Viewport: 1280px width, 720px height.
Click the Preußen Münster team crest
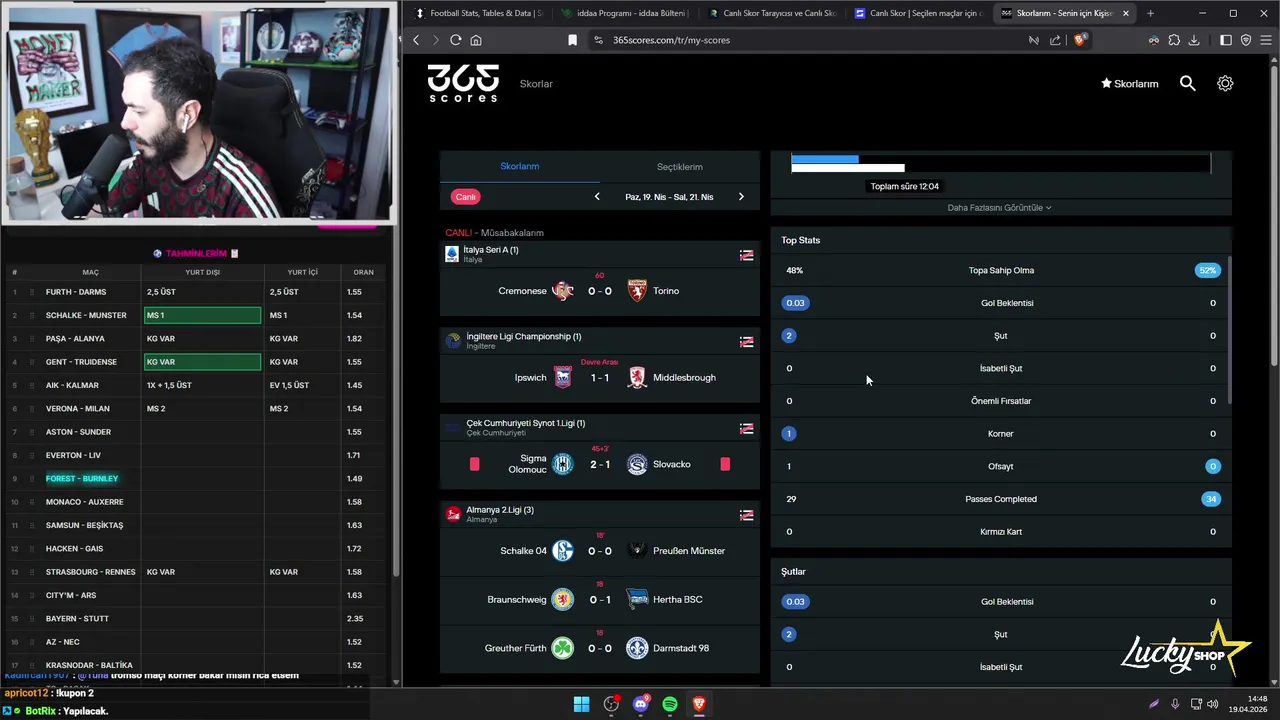pyautogui.click(x=637, y=551)
